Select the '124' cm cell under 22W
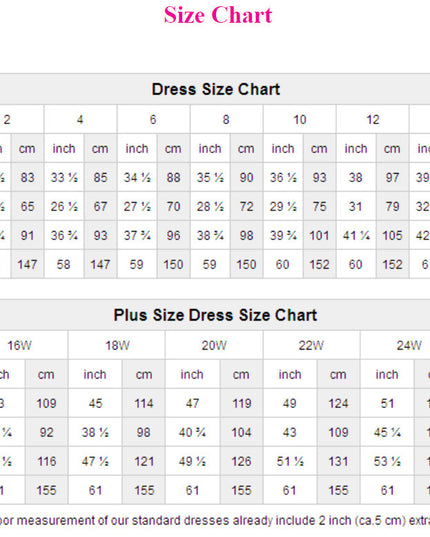 (338, 403)
